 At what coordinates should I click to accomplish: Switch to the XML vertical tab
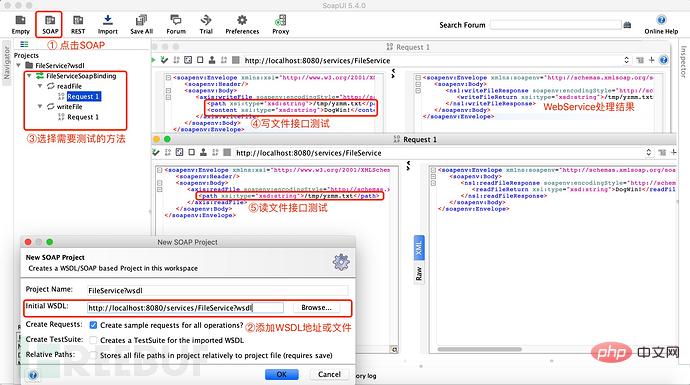(419, 248)
